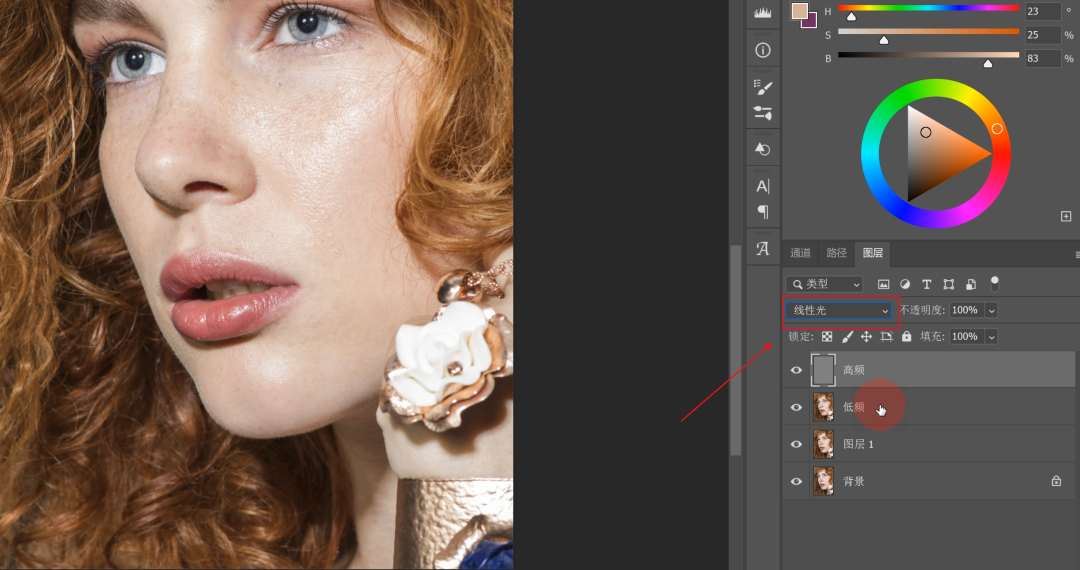Open the 不透明度 opacity slider dropdown arrow
Viewport: 1080px width, 570px height.
[992, 310]
